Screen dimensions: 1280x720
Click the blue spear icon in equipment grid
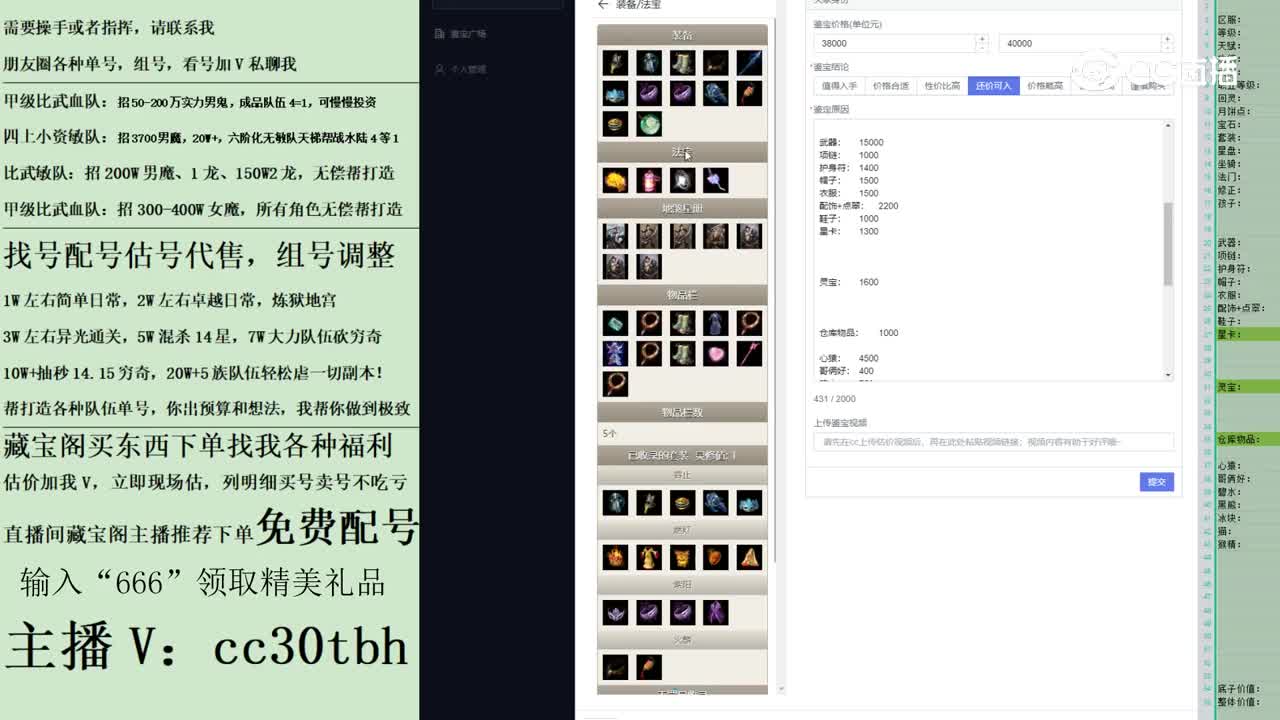pyautogui.click(x=749, y=63)
